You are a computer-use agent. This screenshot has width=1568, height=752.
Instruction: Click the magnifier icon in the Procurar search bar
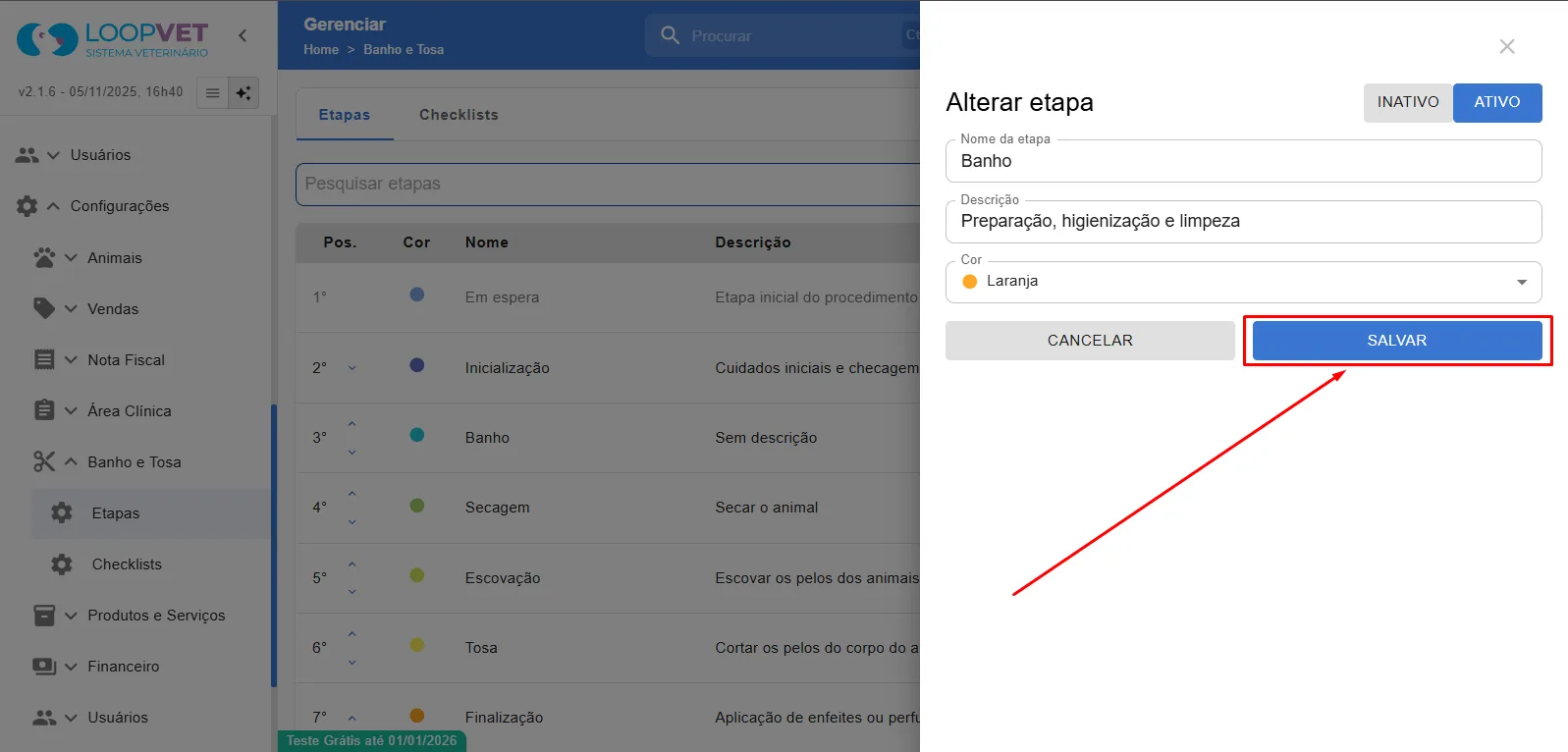click(671, 35)
